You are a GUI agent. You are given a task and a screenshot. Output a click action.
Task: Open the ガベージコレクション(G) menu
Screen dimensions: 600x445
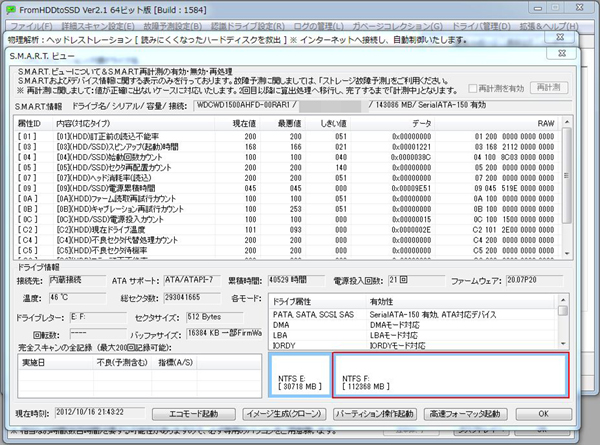point(397,26)
